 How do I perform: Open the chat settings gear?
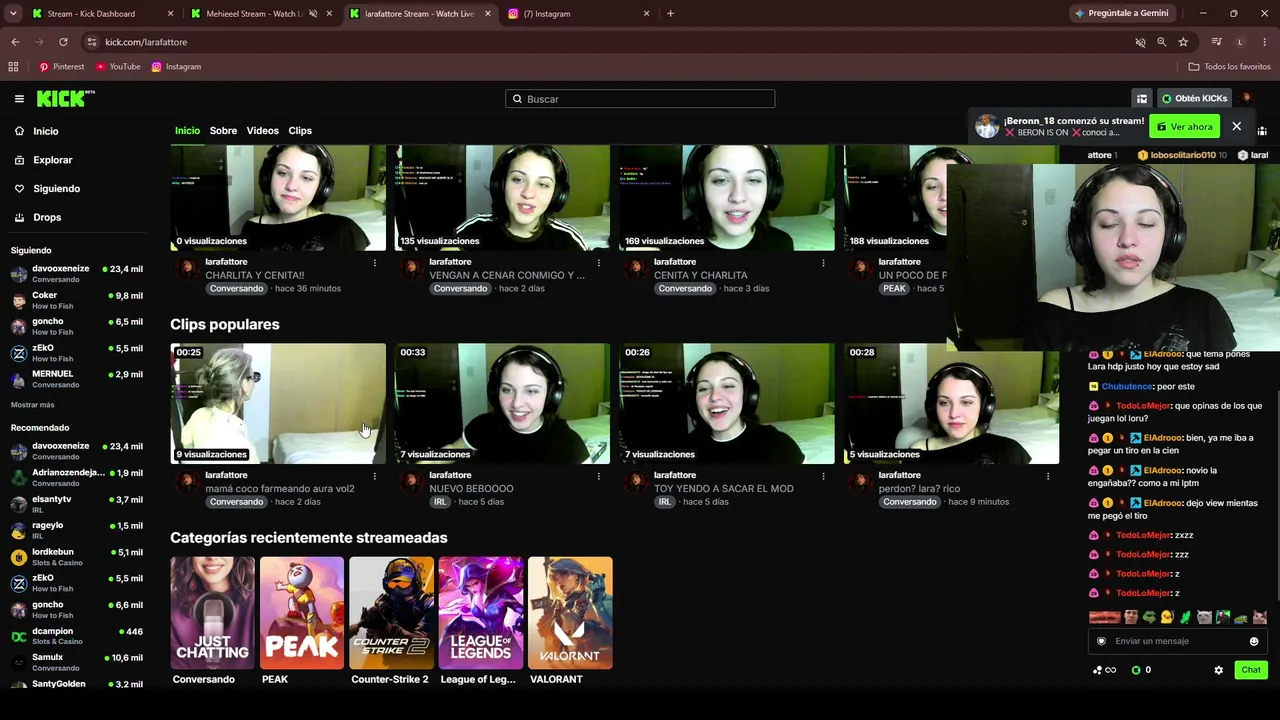coord(1218,670)
